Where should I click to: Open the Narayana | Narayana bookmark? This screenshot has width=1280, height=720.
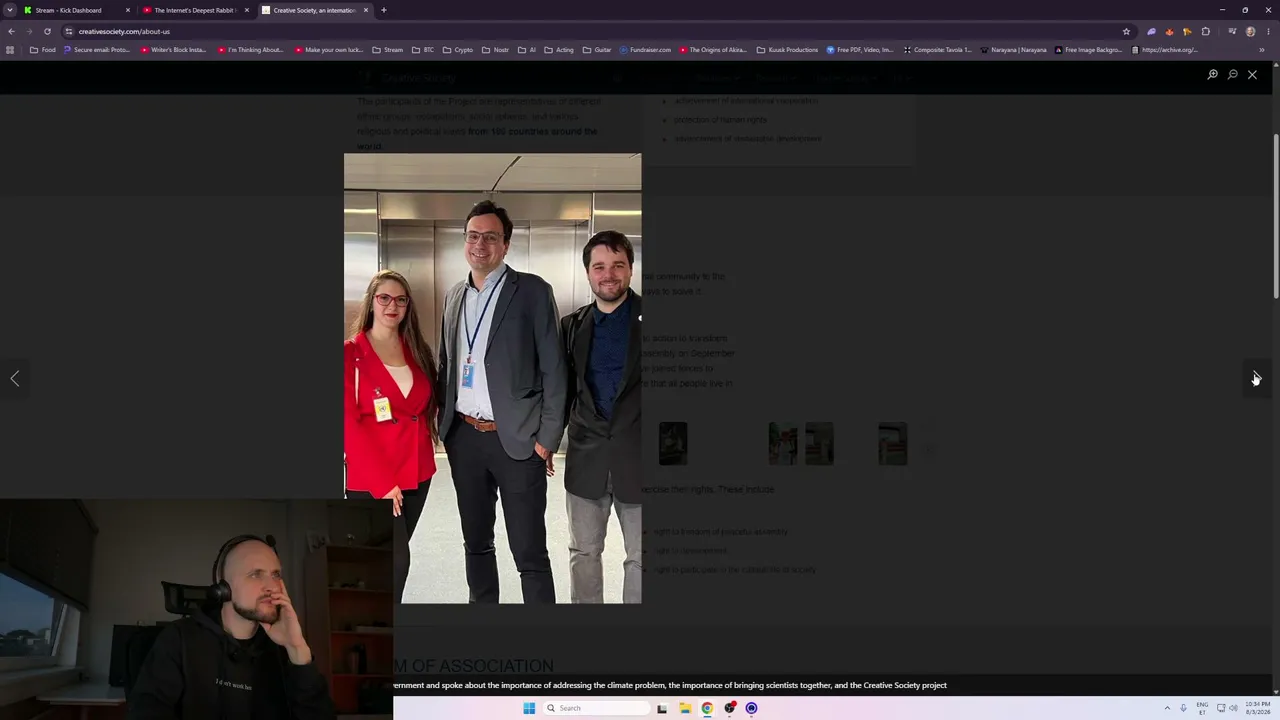click(x=1013, y=50)
